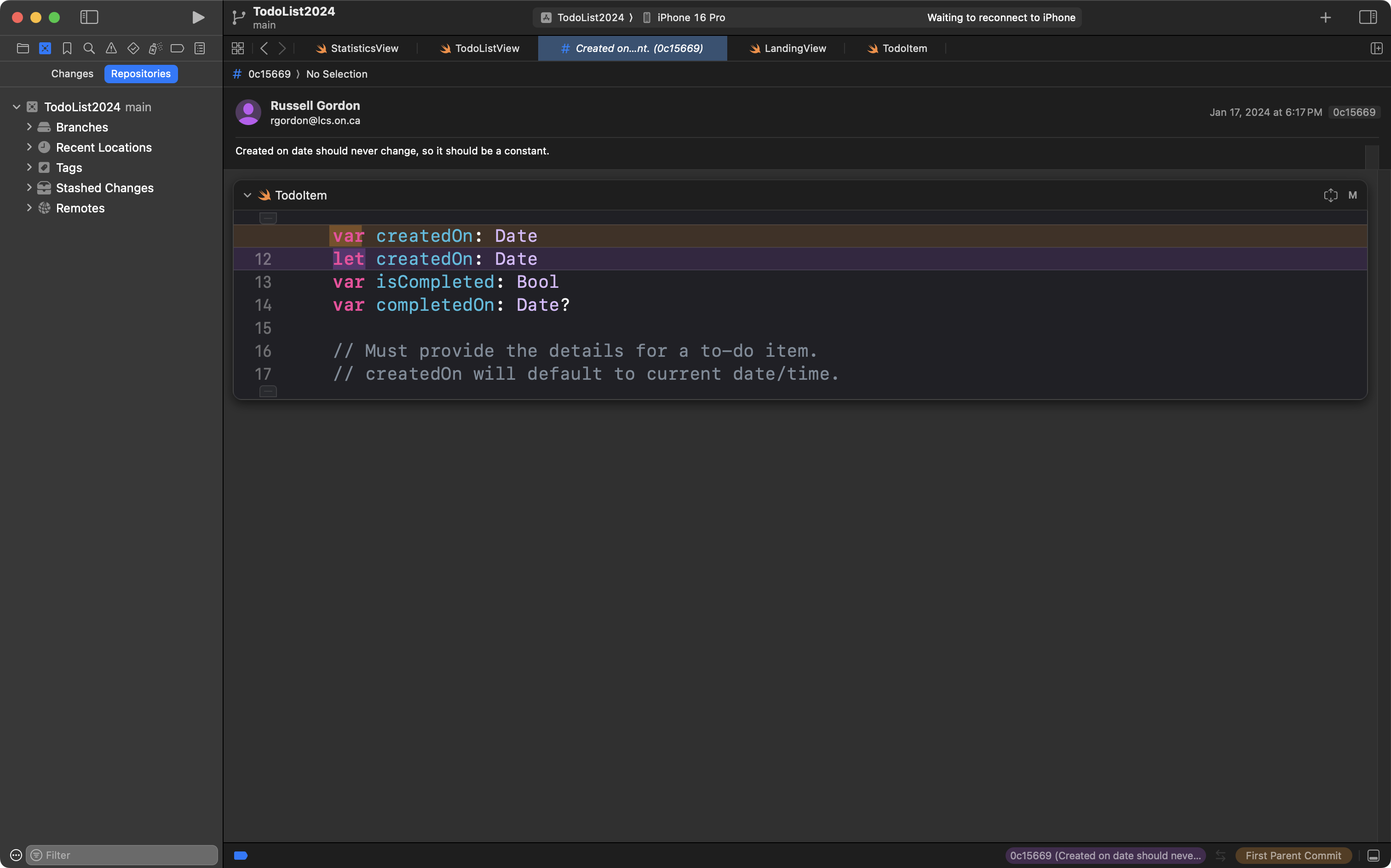
Task: Click the First Parent Commit button
Action: [1293, 856]
